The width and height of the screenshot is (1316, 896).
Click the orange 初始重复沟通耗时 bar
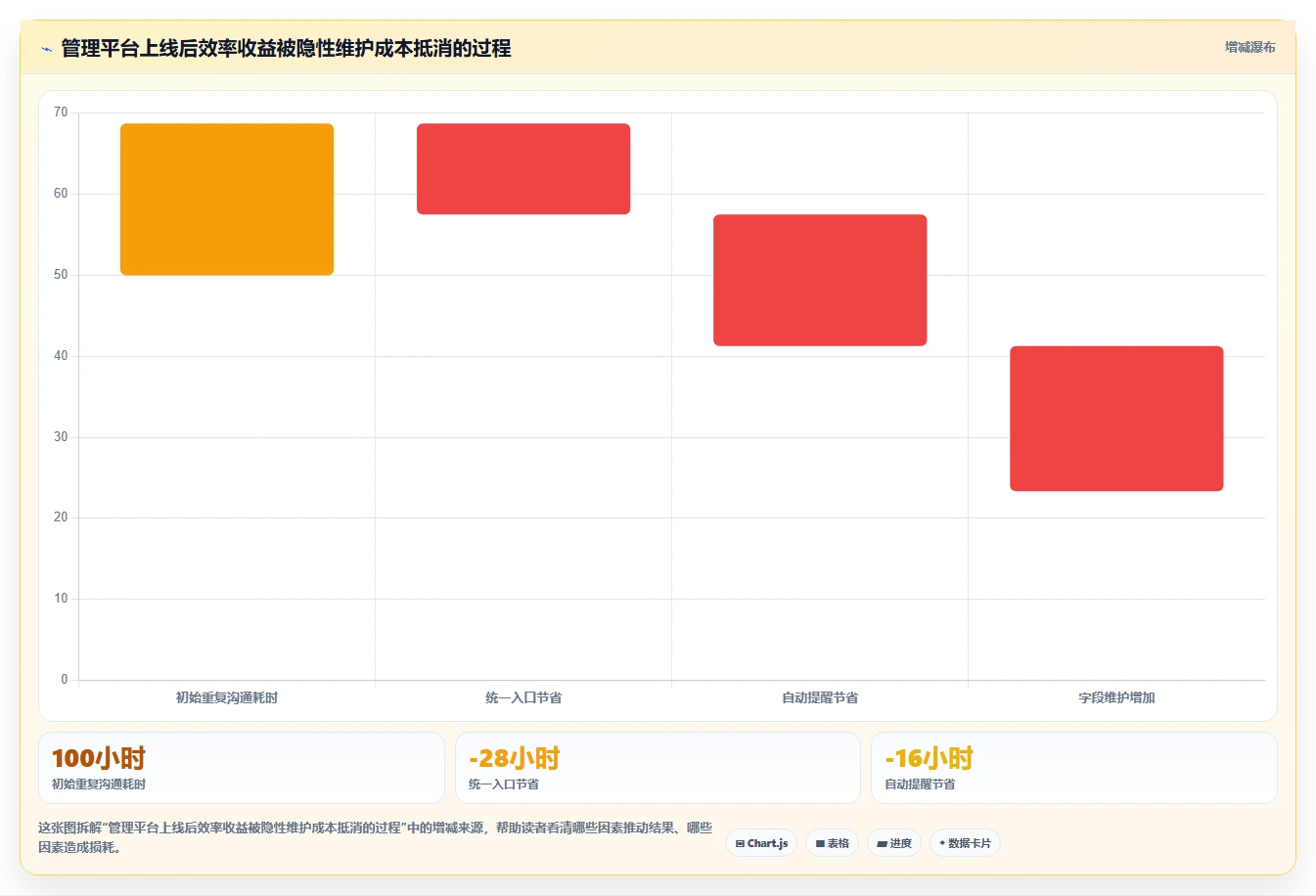coord(227,200)
